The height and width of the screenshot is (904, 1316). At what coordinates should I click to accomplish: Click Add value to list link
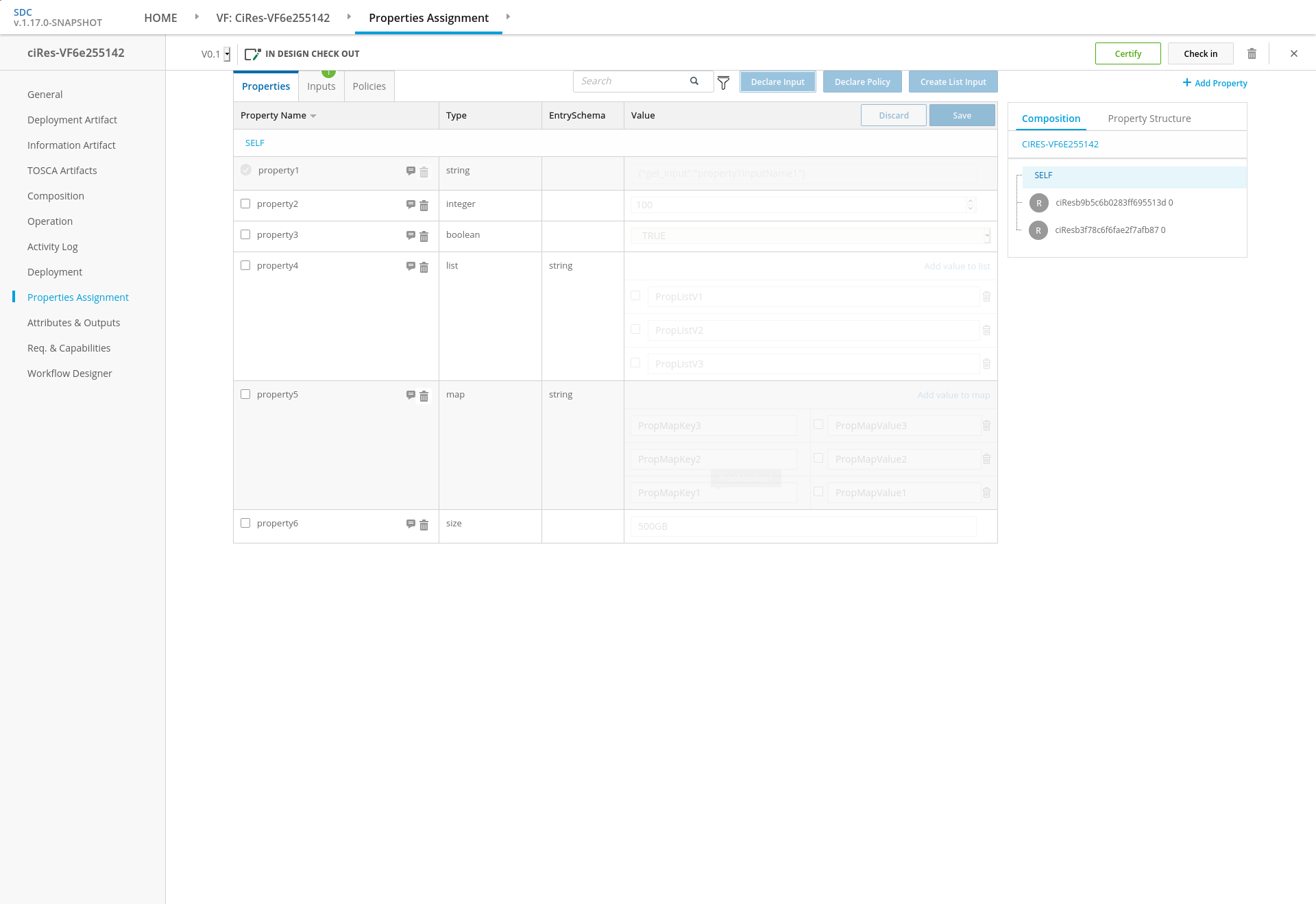click(x=957, y=266)
